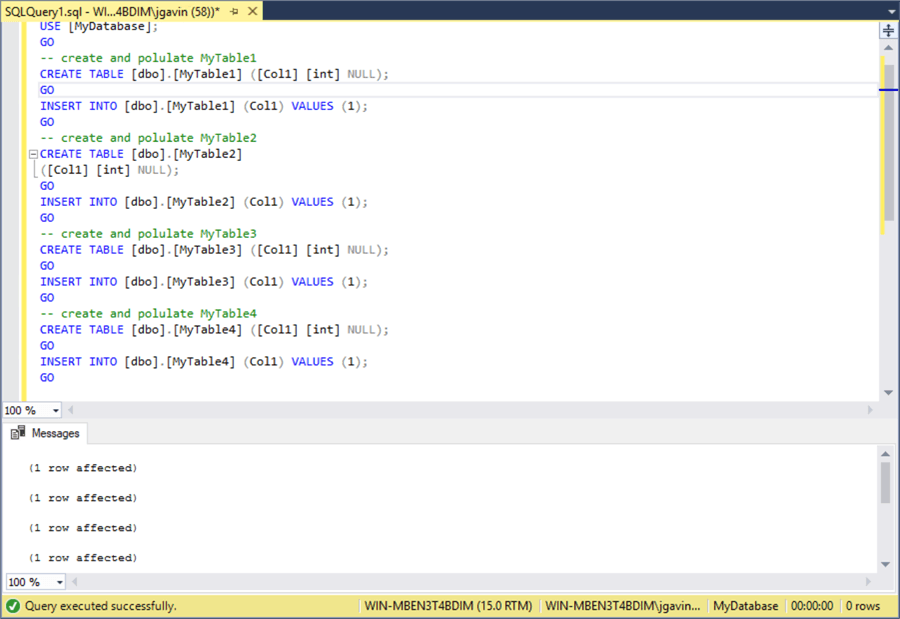
Task: Click editor vertical scrollbar up arrow
Action: (889, 48)
